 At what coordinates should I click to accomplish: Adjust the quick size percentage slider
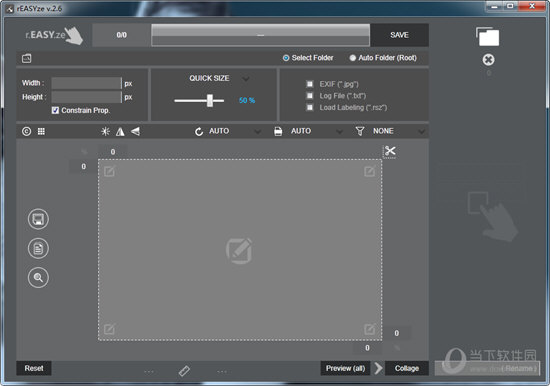(210, 100)
